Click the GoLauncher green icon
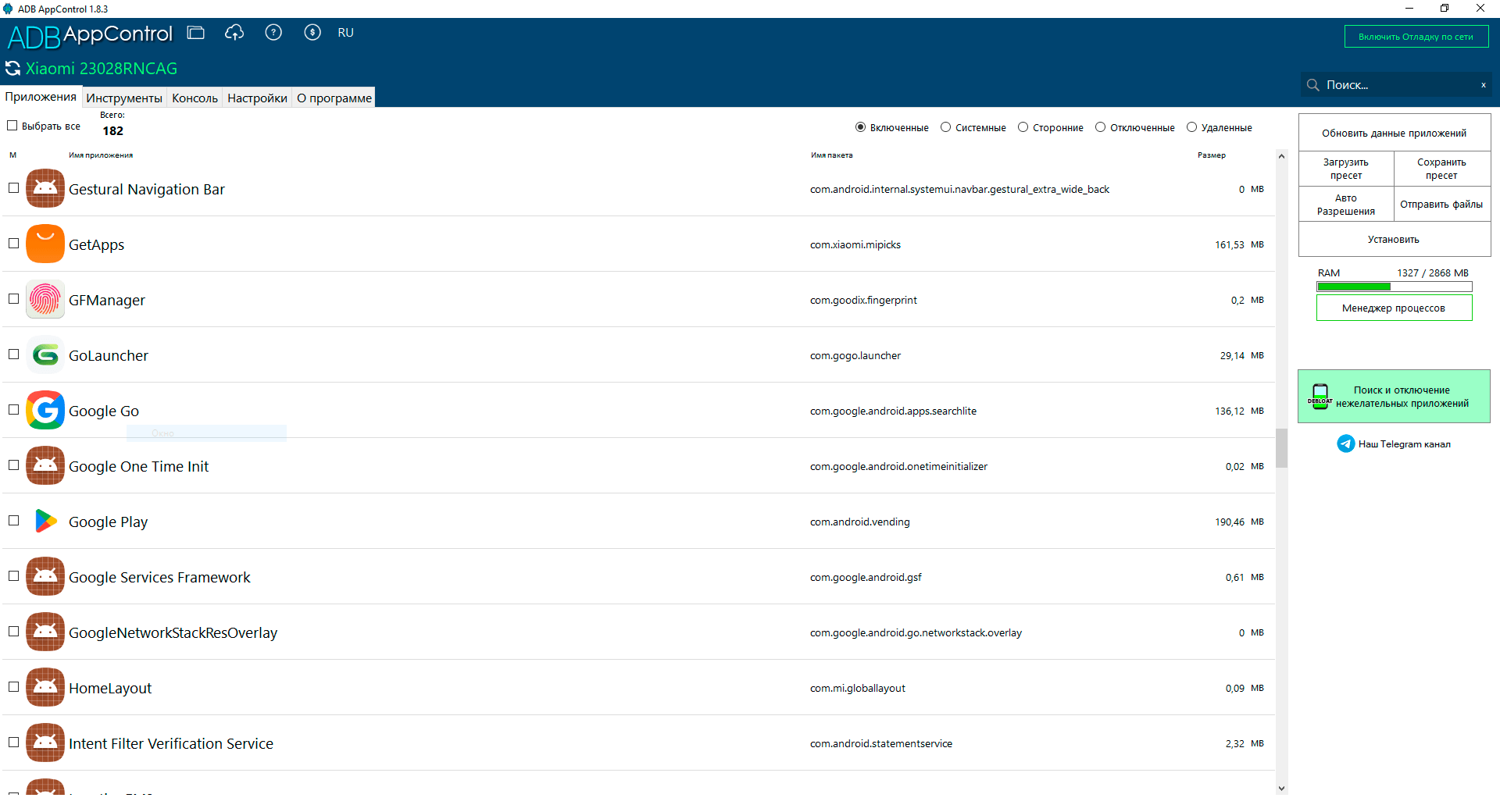 coord(45,354)
